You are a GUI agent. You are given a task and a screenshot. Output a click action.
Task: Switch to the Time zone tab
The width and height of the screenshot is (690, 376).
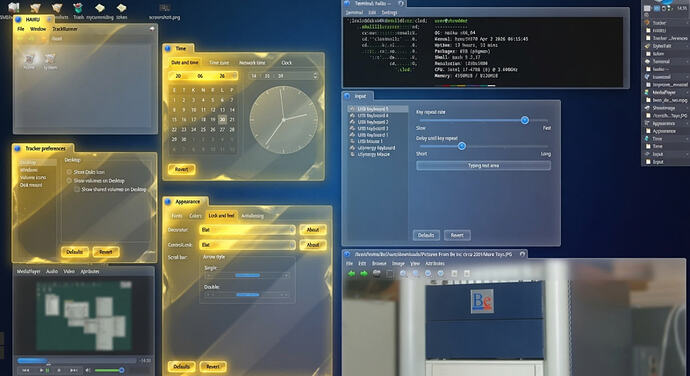(x=219, y=63)
